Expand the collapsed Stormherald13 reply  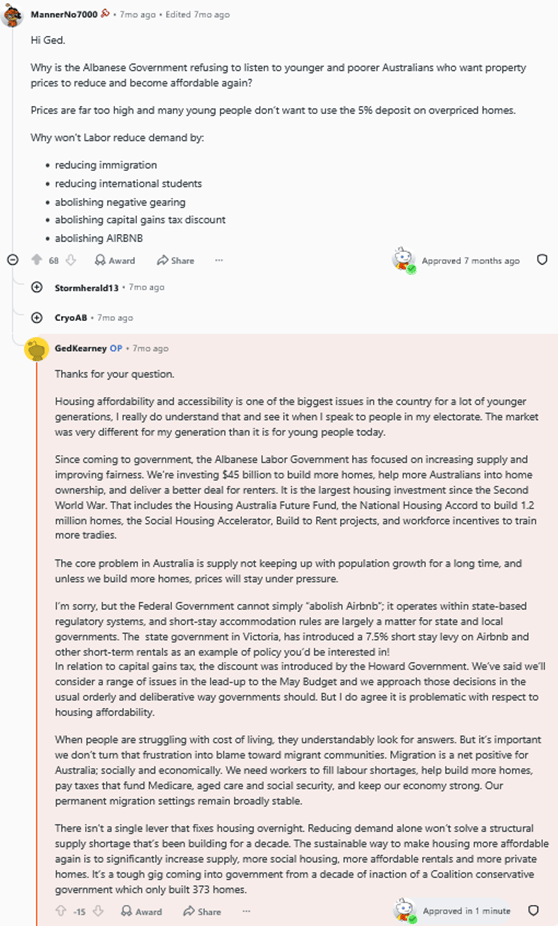37,288
